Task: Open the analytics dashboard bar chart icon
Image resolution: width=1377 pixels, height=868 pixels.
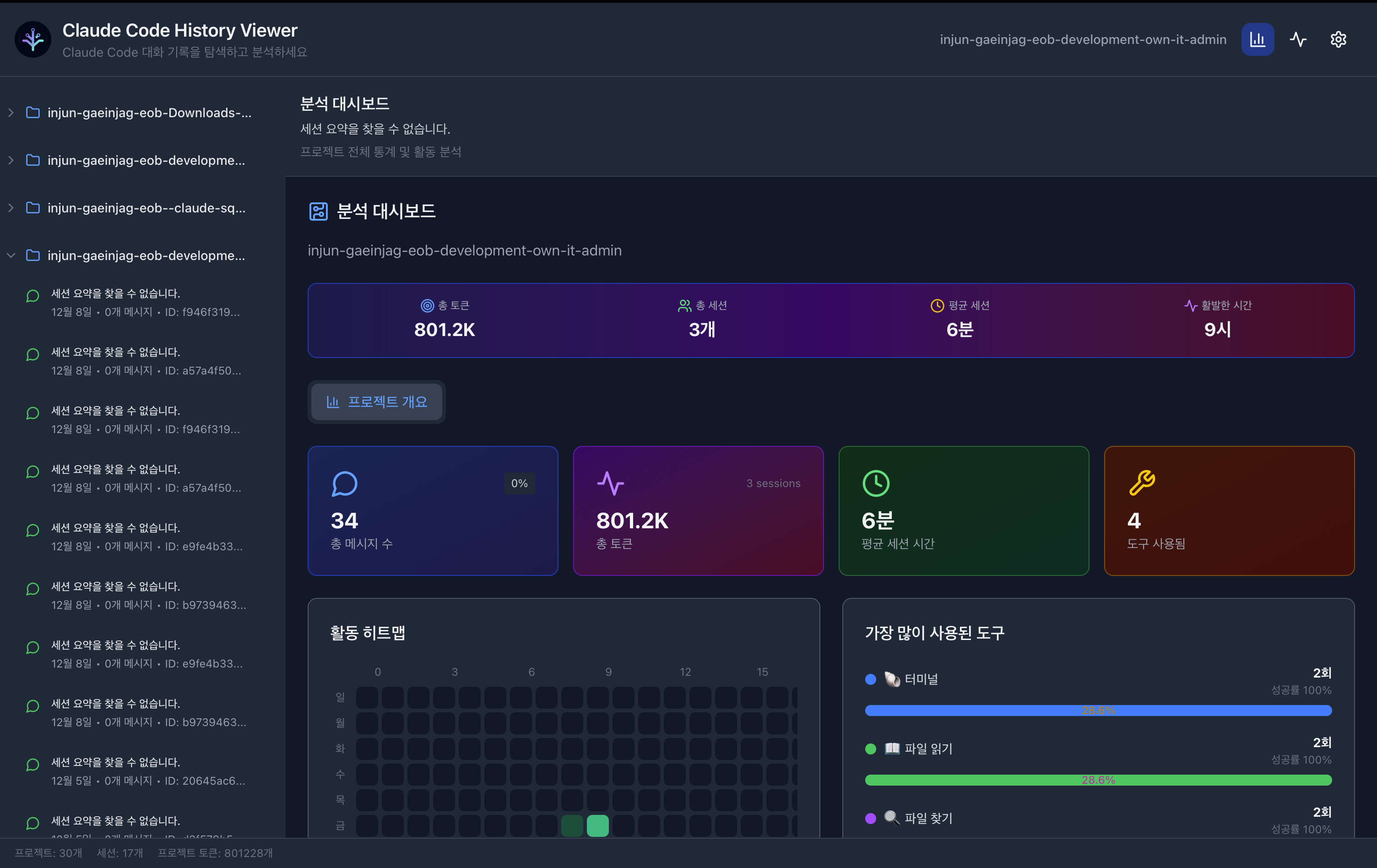Action: coord(1257,39)
